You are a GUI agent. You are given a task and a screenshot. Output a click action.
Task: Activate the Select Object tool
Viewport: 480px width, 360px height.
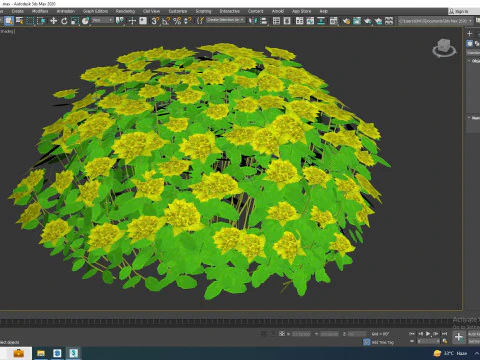[x=9, y=21]
